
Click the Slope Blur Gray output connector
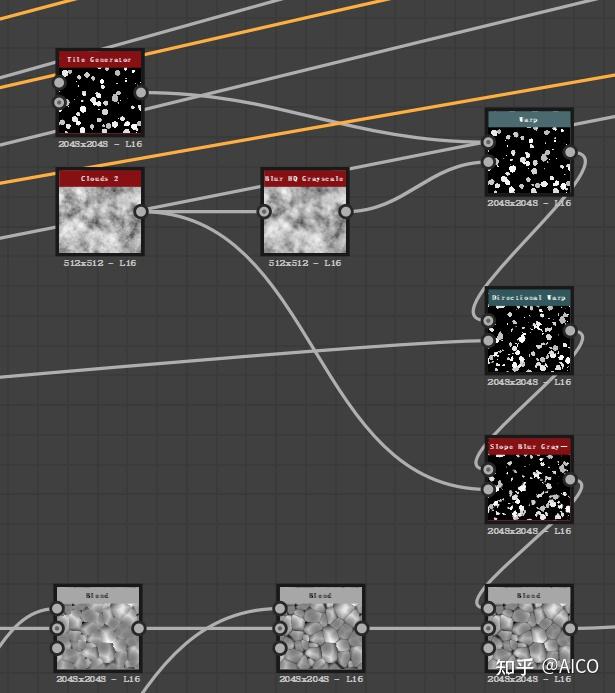point(570,480)
